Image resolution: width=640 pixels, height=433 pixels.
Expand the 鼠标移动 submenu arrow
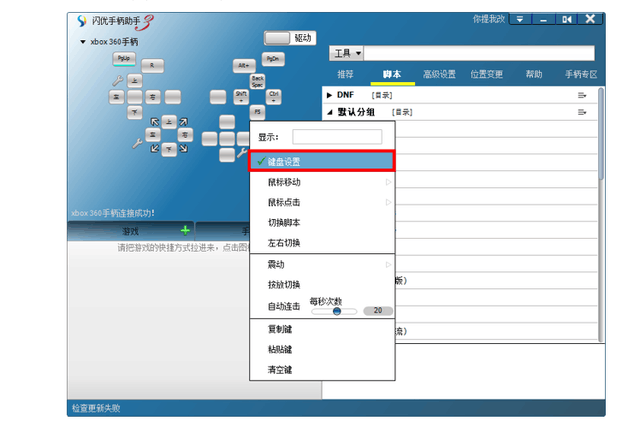pyautogui.click(x=388, y=182)
